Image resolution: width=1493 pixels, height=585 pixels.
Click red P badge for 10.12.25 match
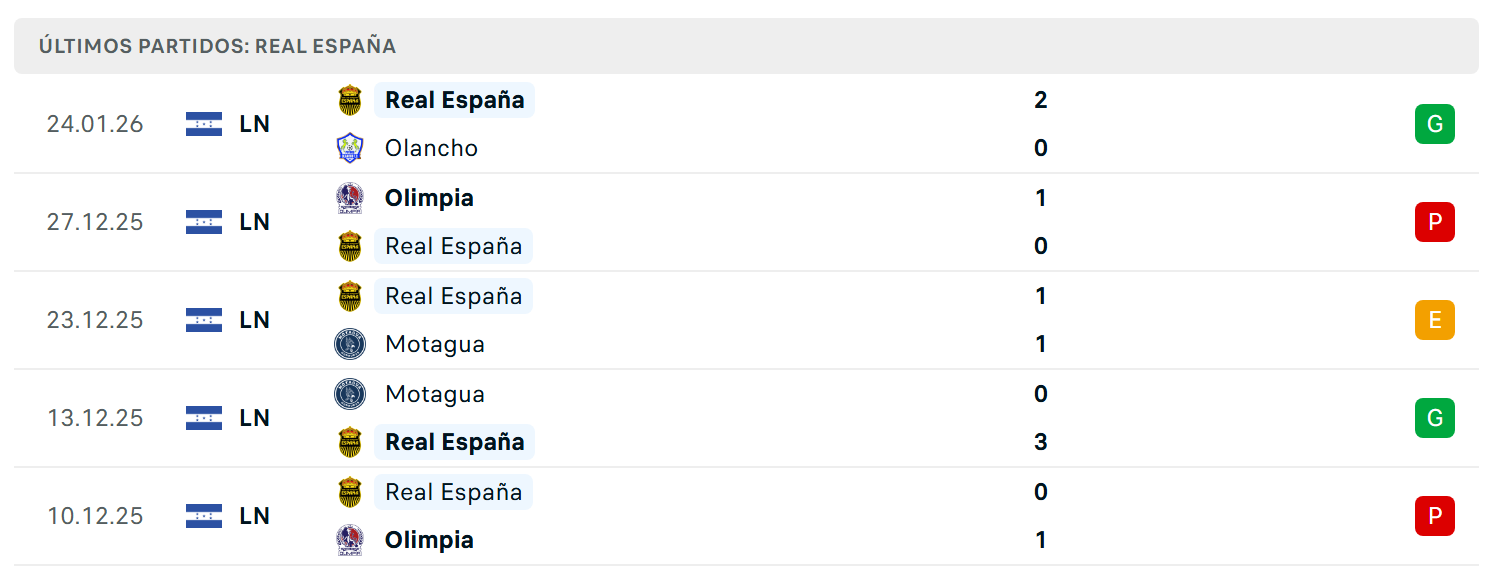(1434, 516)
